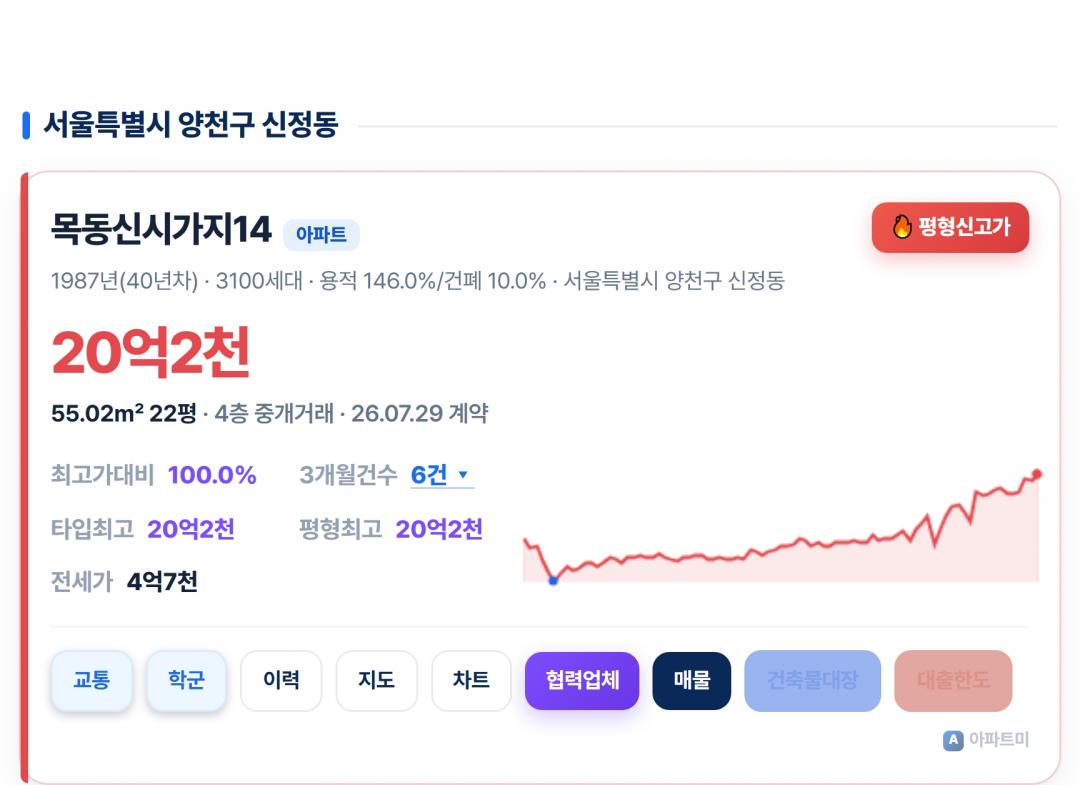
Task: Open the 학군 school district button
Action: click(x=186, y=680)
